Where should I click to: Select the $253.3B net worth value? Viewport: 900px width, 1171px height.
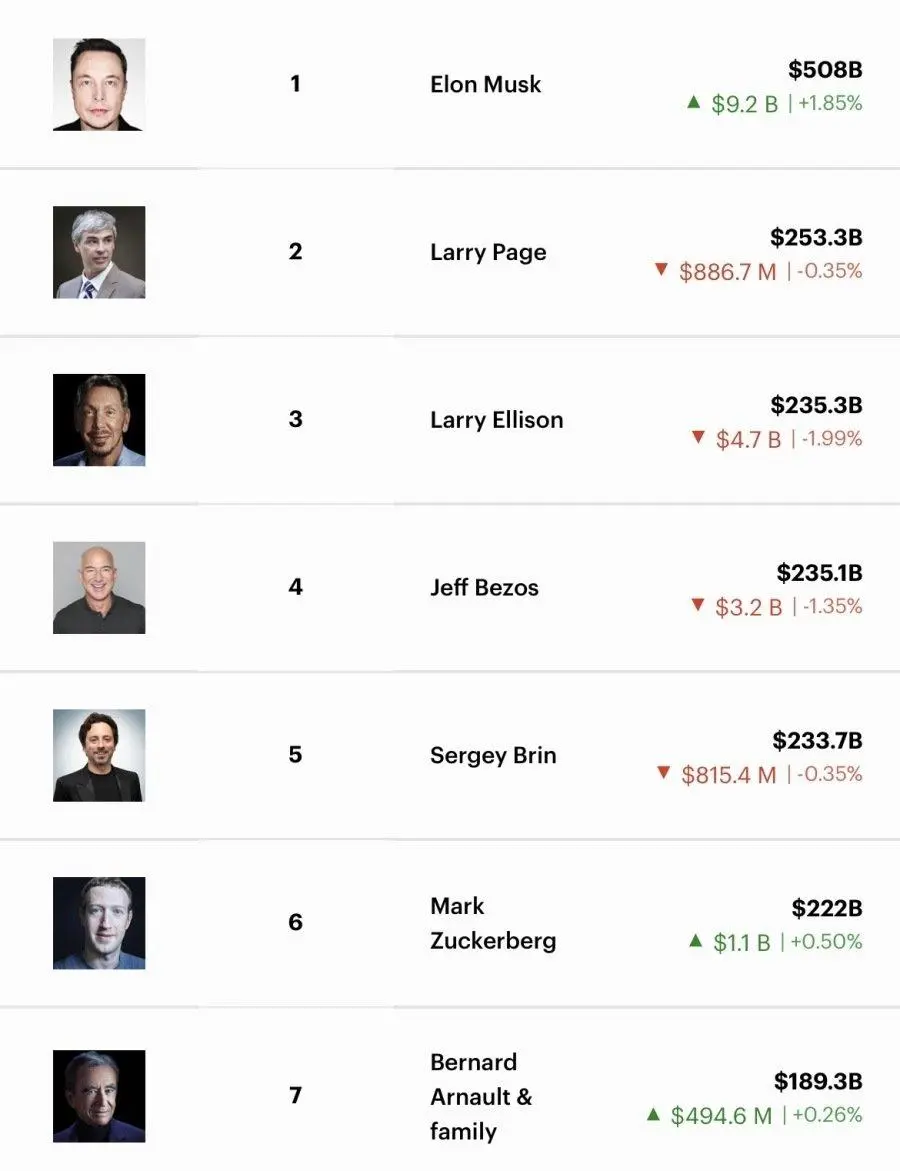[x=815, y=238]
